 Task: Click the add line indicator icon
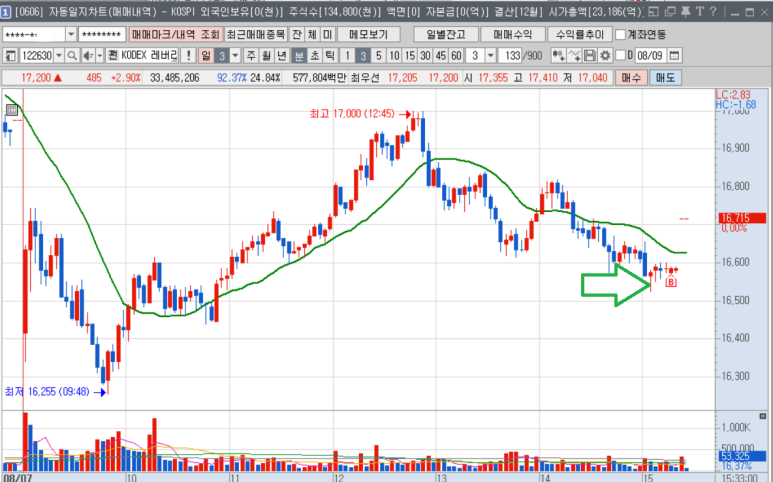point(574,56)
